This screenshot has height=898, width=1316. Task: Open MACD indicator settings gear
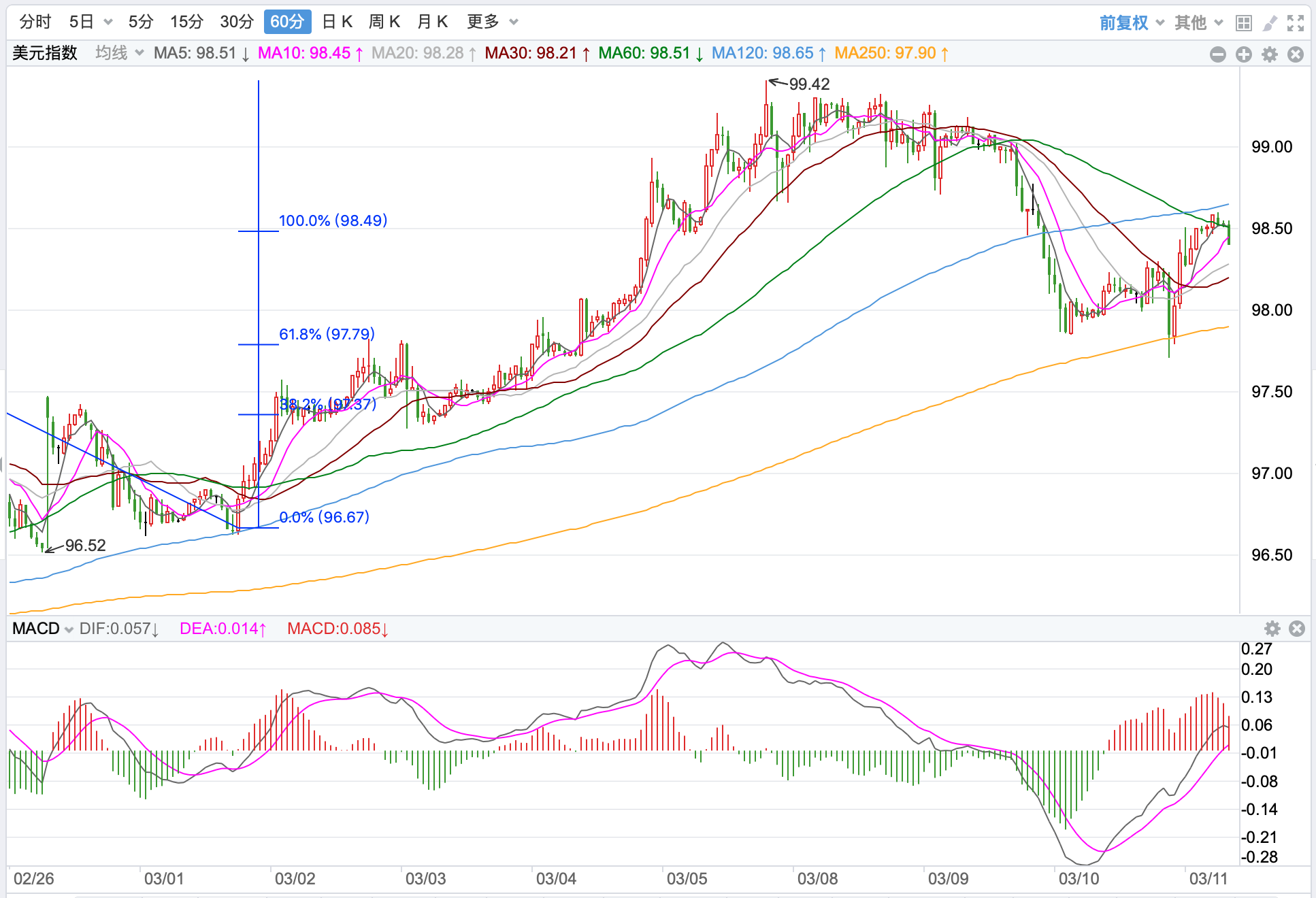[1272, 629]
